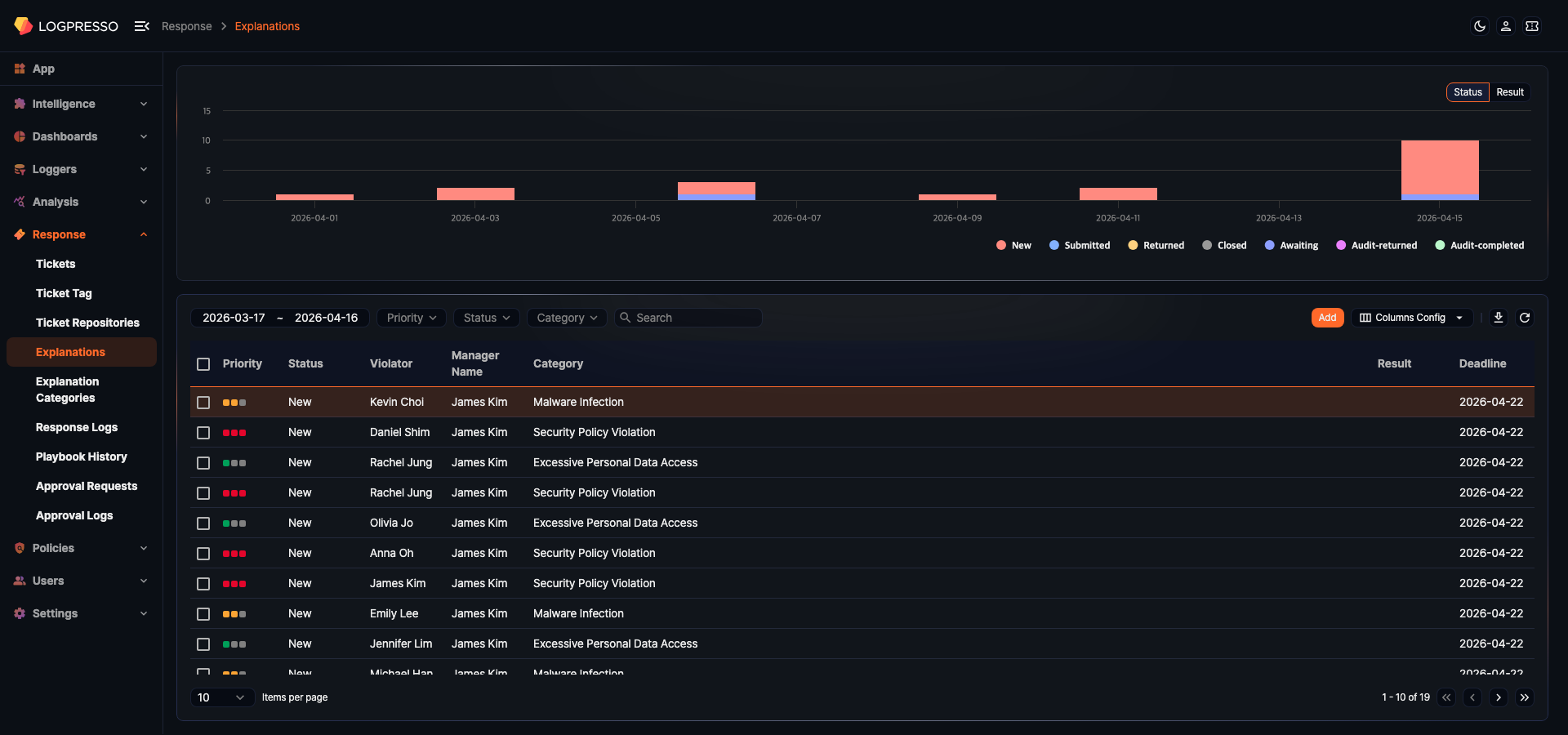Refresh the explanations table
The height and width of the screenshot is (735, 1568).
[1524, 318]
